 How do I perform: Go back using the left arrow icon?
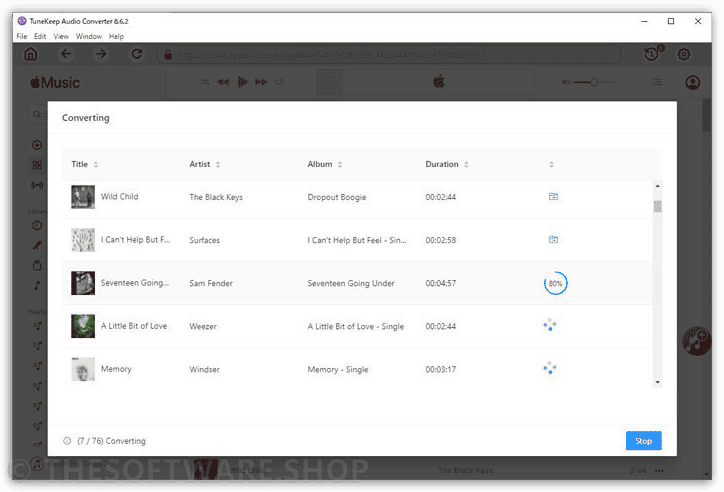tap(66, 54)
